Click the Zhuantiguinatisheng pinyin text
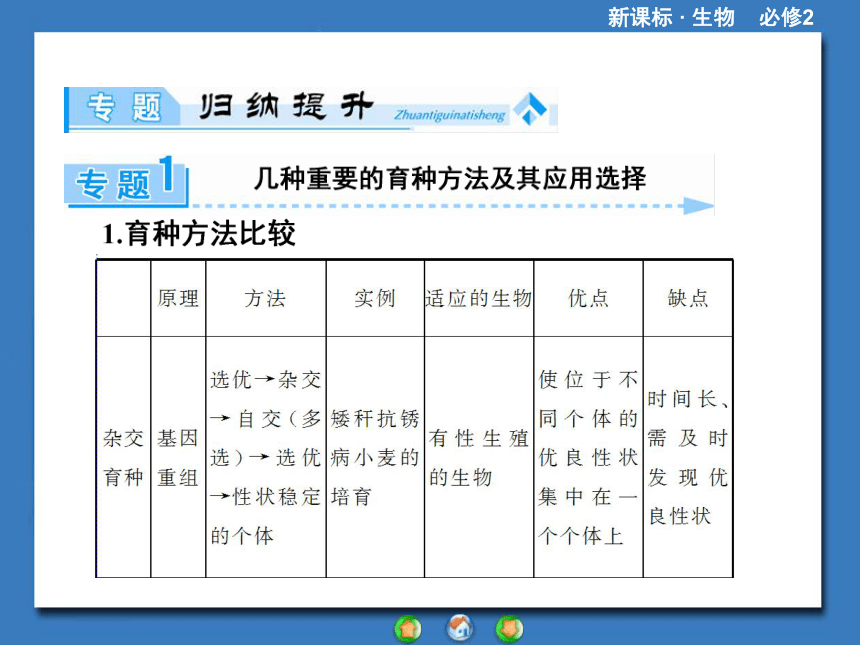Screen dimensions: 860x645 450,115
